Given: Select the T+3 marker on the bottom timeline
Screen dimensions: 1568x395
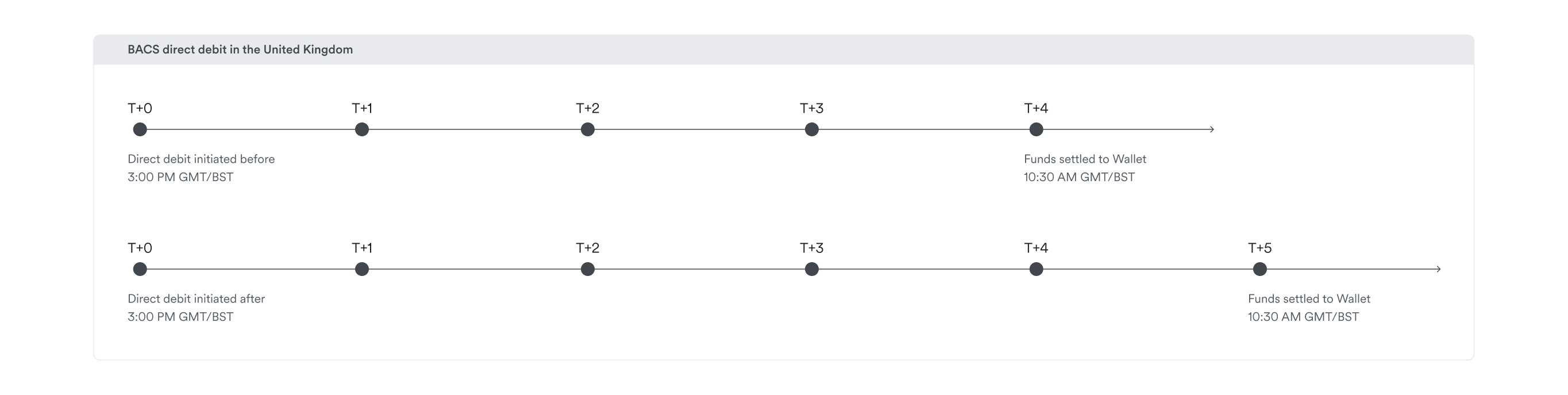Looking at the screenshot, I should (811, 269).
